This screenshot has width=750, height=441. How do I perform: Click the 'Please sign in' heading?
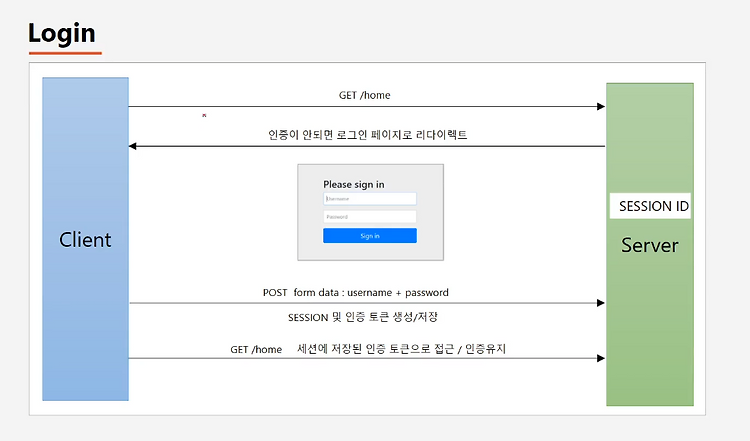click(x=353, y=184)
